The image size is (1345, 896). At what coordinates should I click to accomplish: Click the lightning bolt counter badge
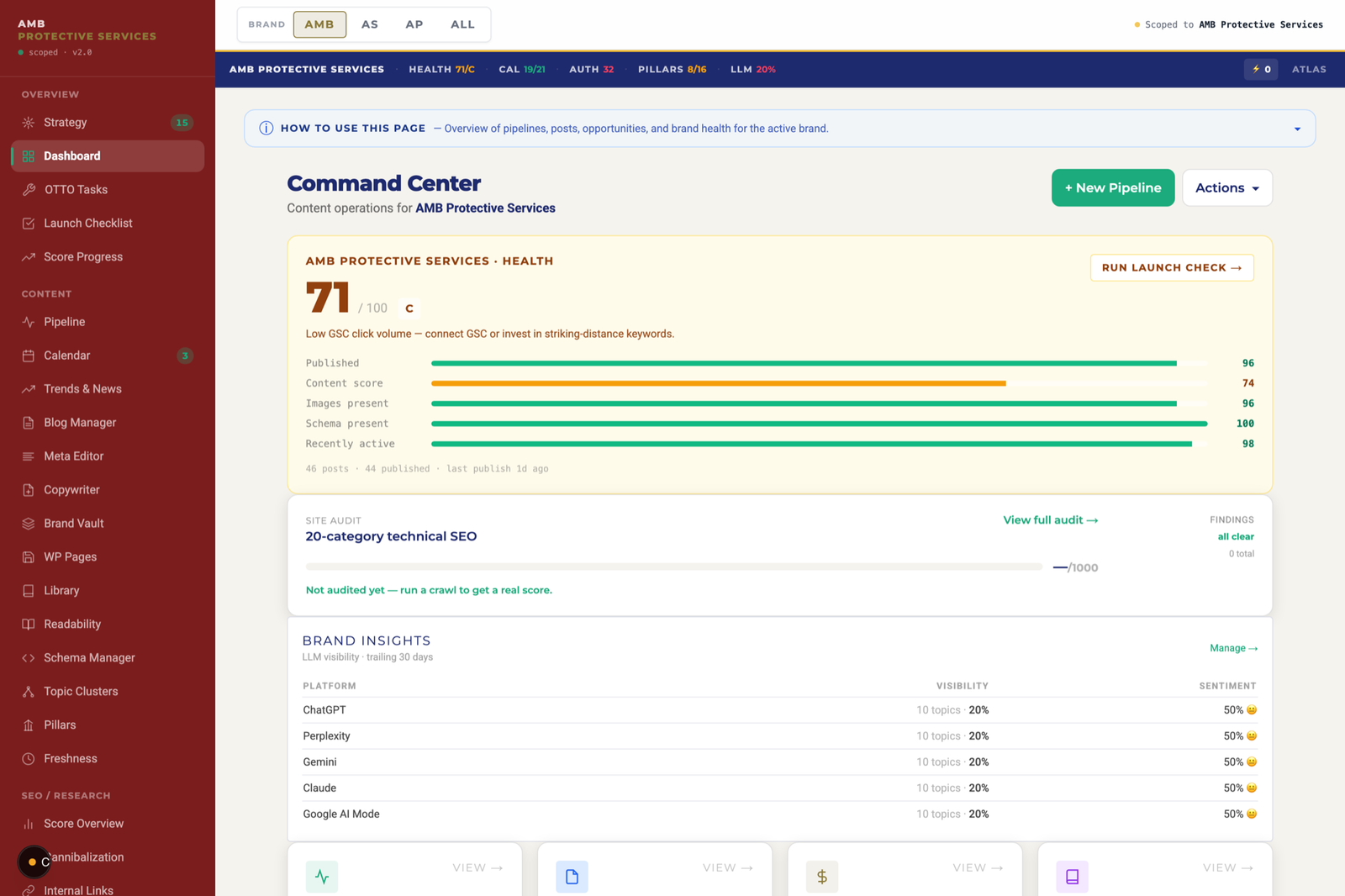(1261, 70)
